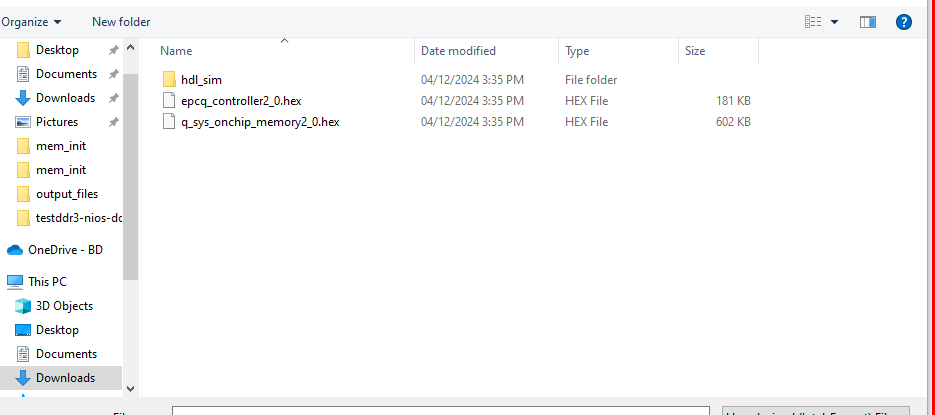Sort files by Type column
Screen dimensions: 935x415
pyautogui.click(x=577, y=51)
